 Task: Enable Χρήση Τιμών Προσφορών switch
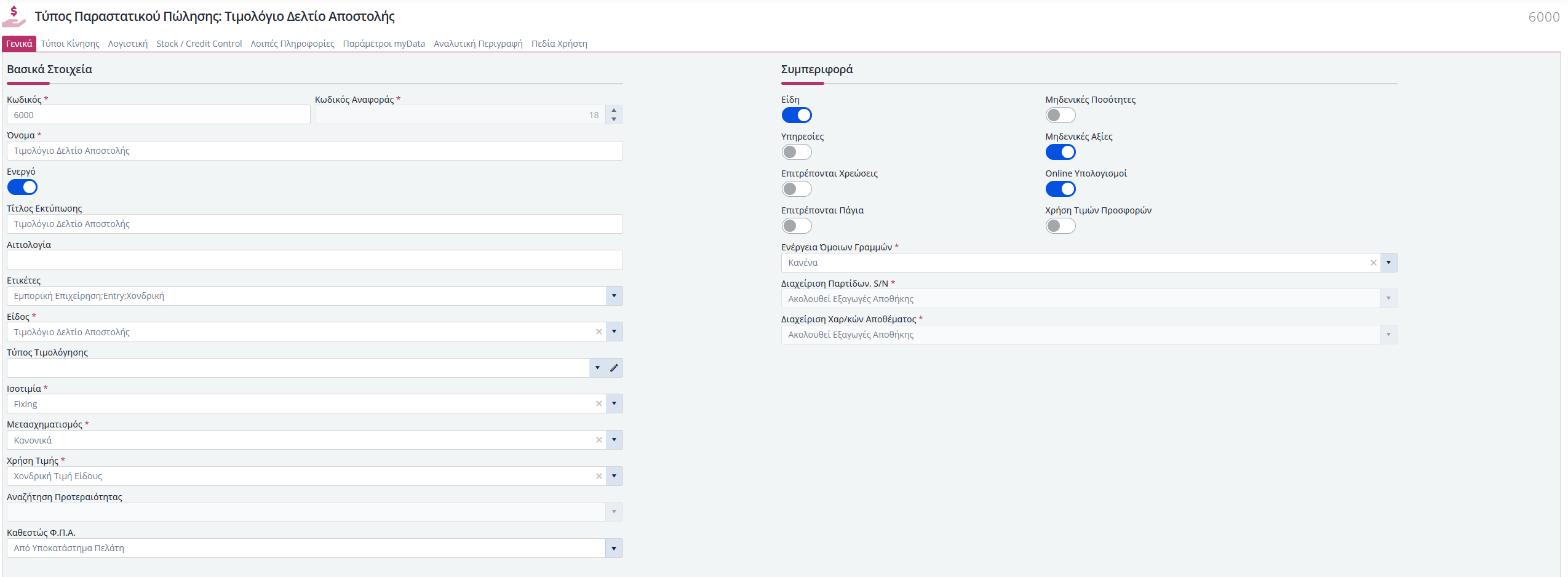coord(1061,226)
